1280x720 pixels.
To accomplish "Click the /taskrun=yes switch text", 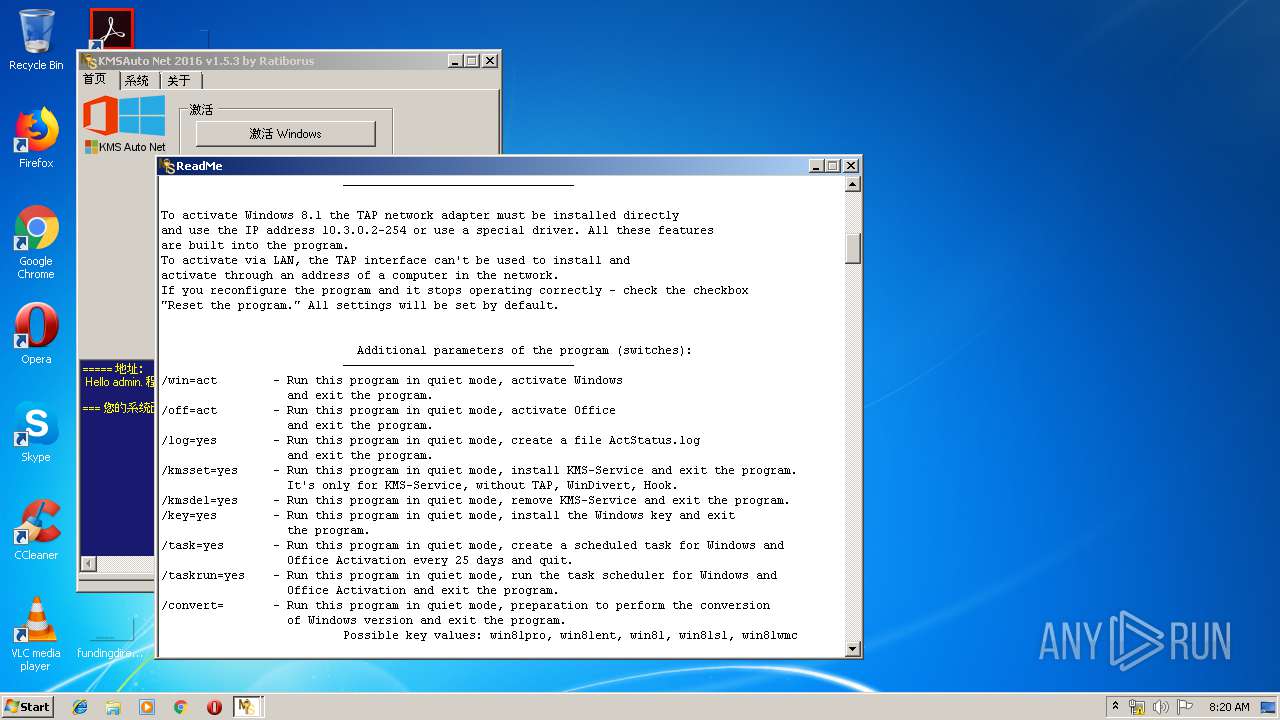I will coord(203,575).
